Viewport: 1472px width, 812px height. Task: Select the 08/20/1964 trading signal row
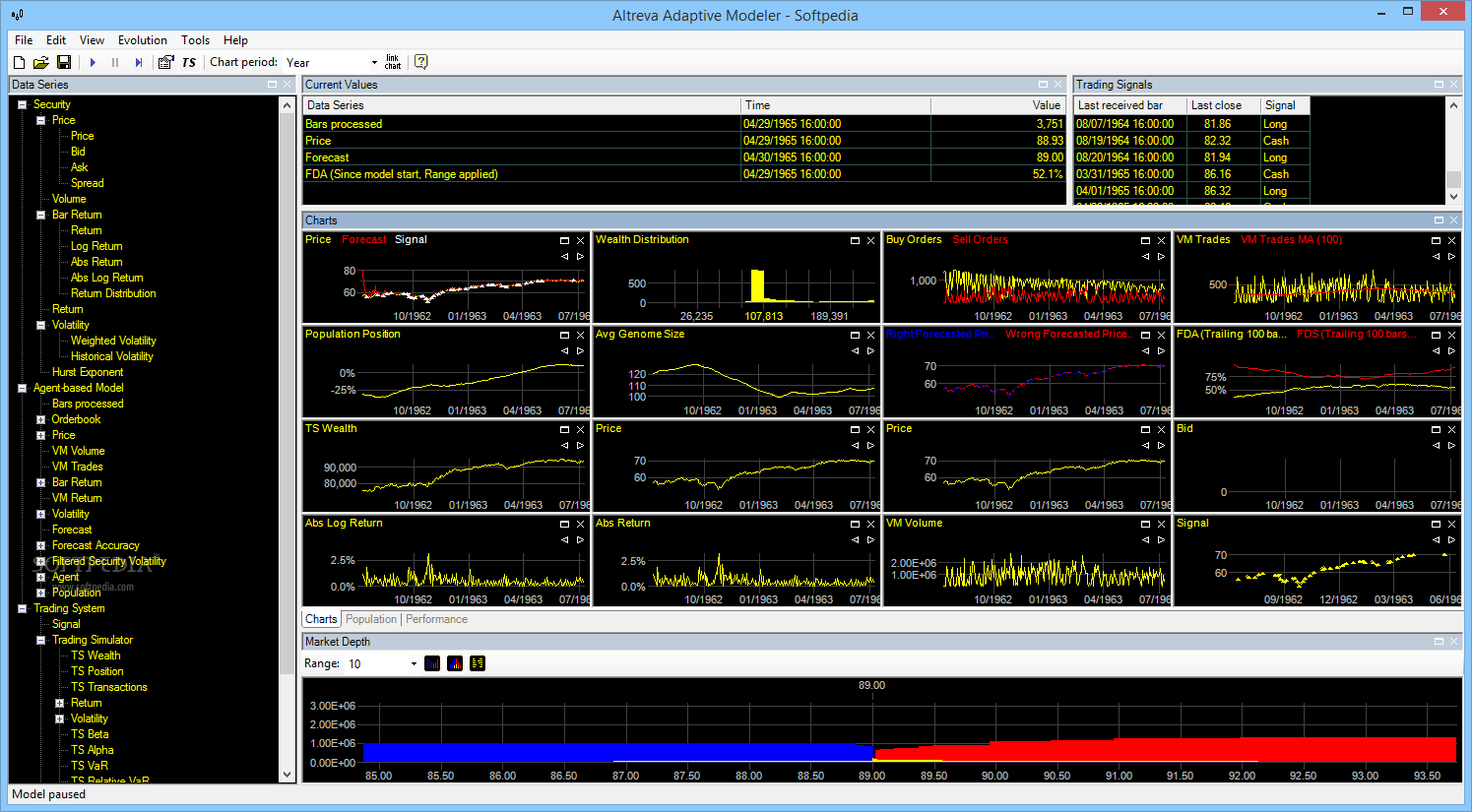pos(1191,157)
